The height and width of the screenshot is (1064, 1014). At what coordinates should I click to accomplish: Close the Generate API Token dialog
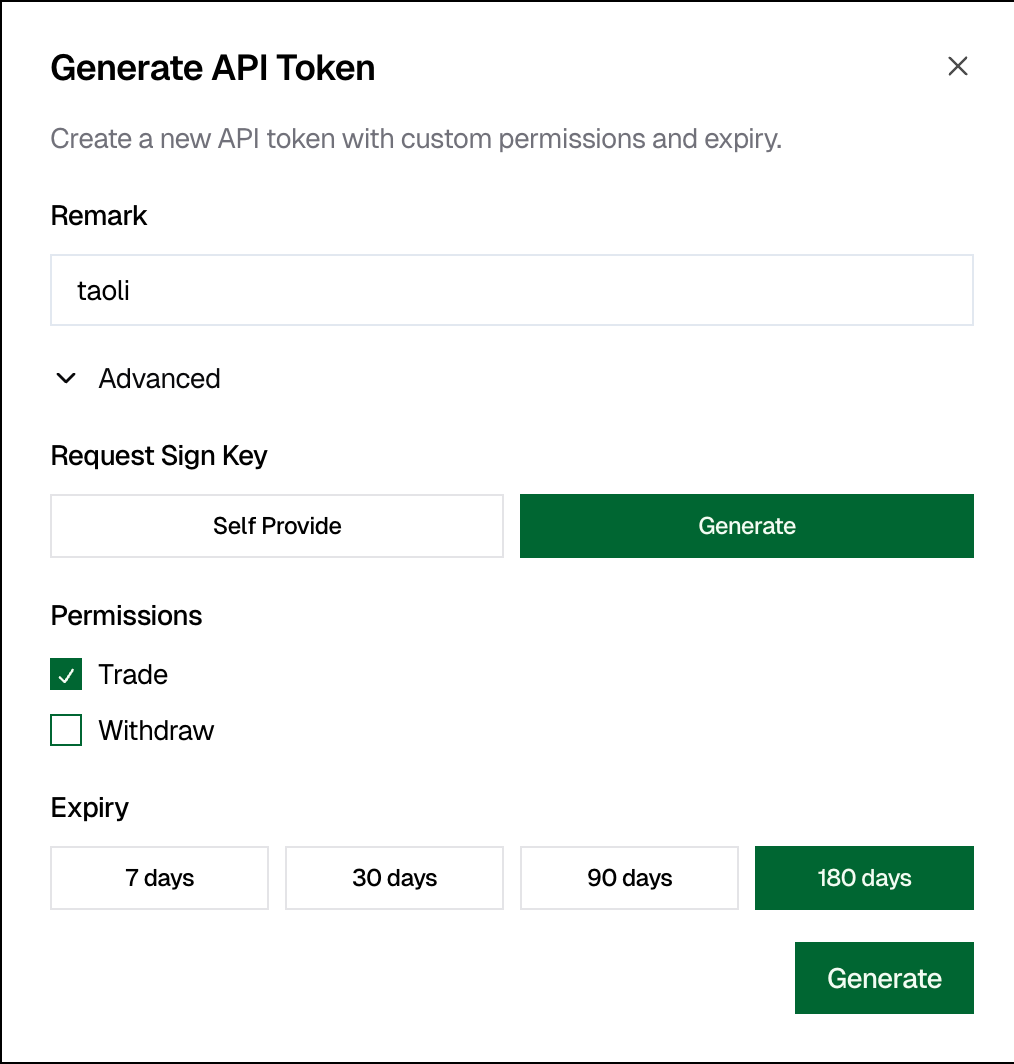point(958,66)
